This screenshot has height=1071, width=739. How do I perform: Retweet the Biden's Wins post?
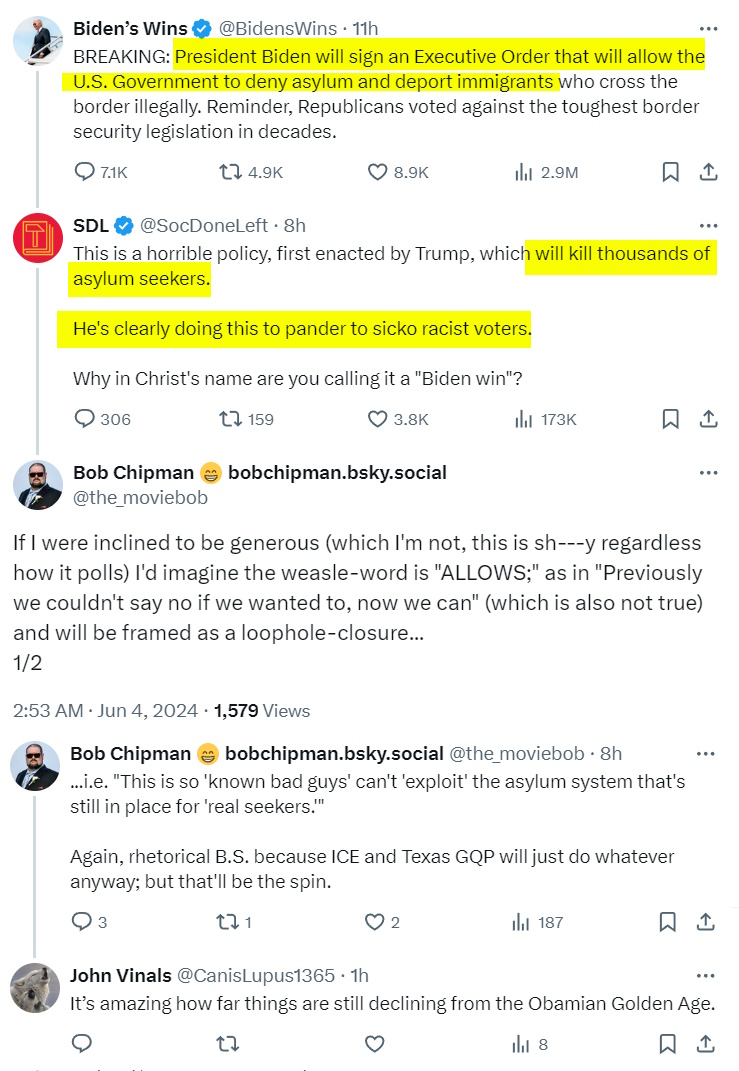[229, 172]
